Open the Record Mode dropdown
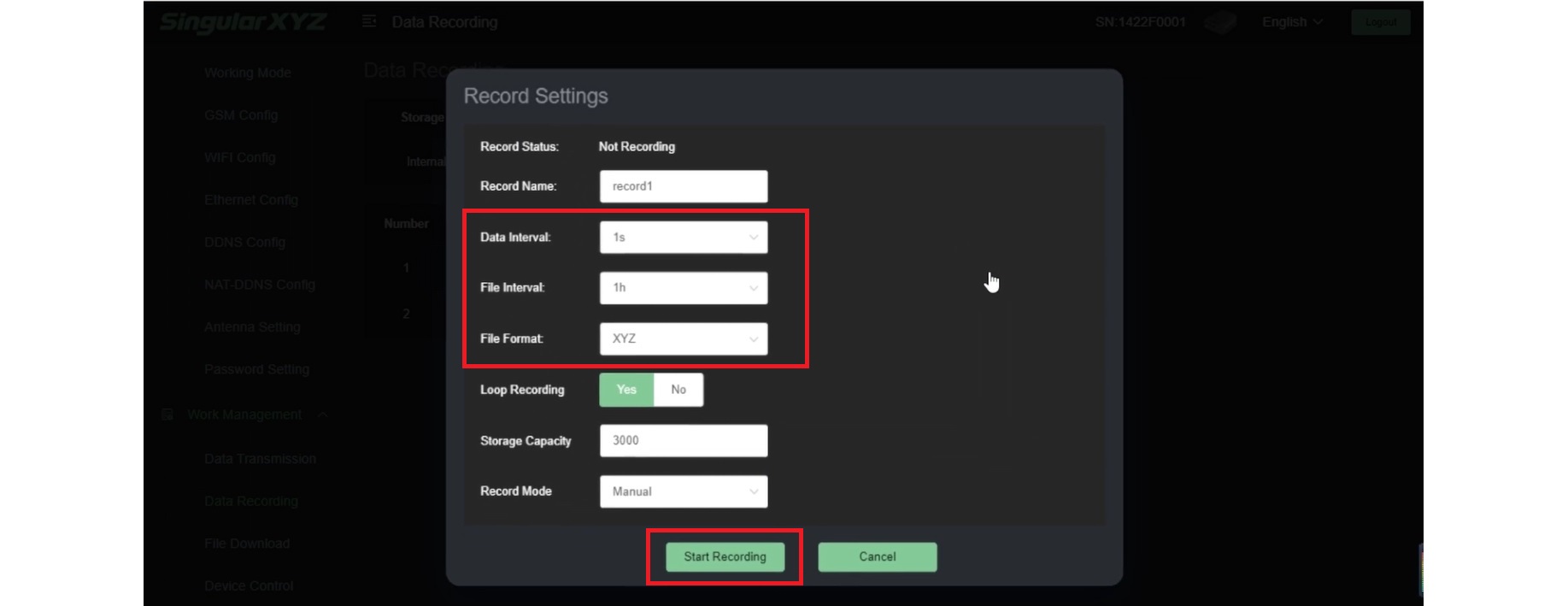Viewport: 1568px width, 606px height. [683, 491]
